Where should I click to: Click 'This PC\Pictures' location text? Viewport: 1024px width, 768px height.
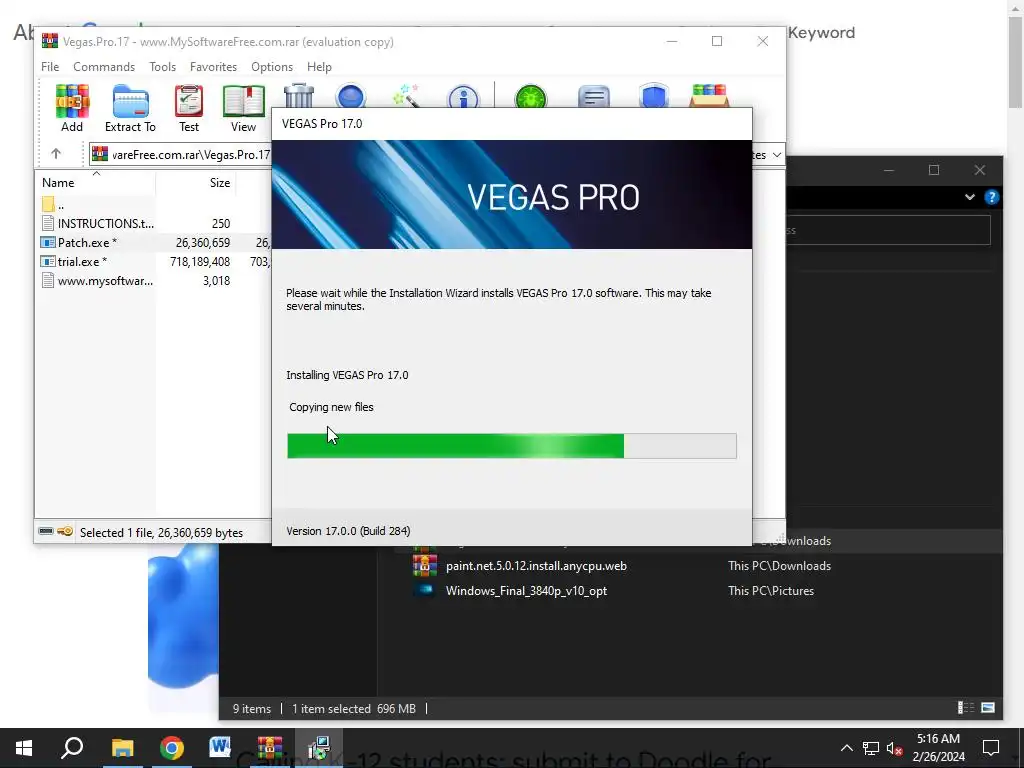click(771, 590)
